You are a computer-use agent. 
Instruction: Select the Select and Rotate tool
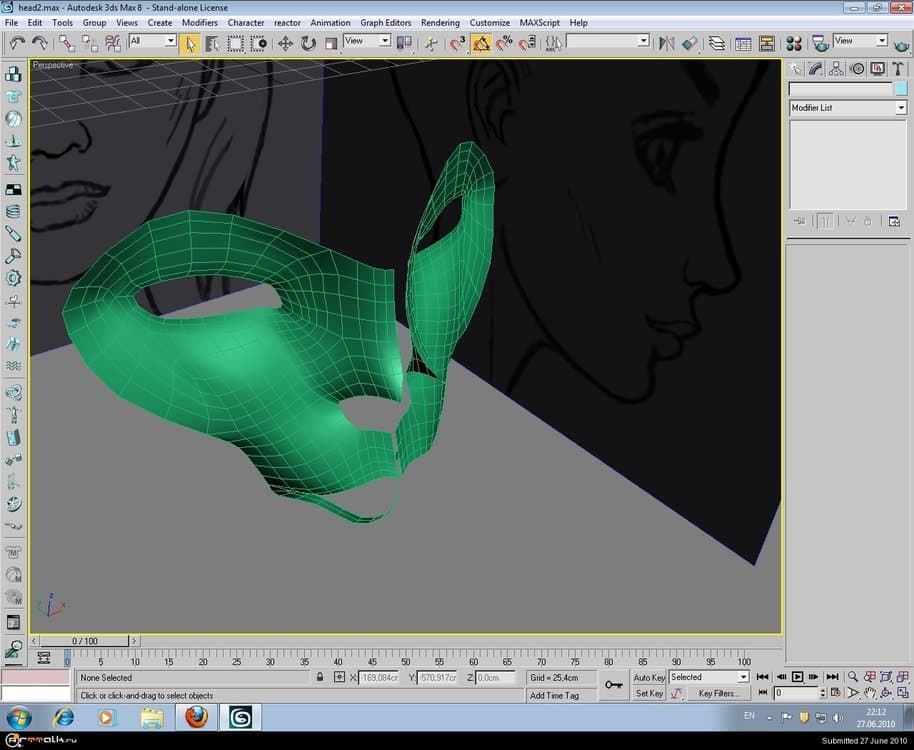pyautogui.click(x=307, y=43)
